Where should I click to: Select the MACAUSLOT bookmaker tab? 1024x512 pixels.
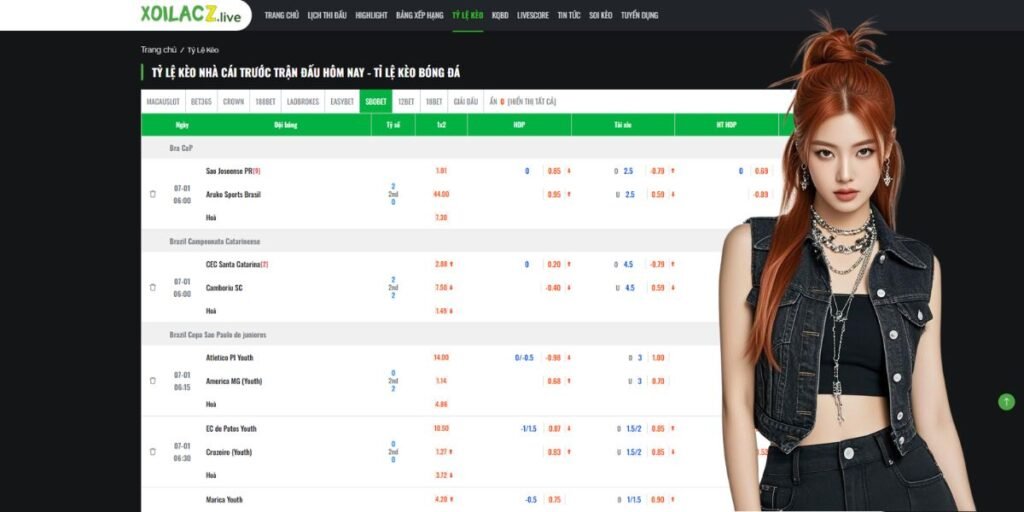pyautogui.click(x=163, y=101)
